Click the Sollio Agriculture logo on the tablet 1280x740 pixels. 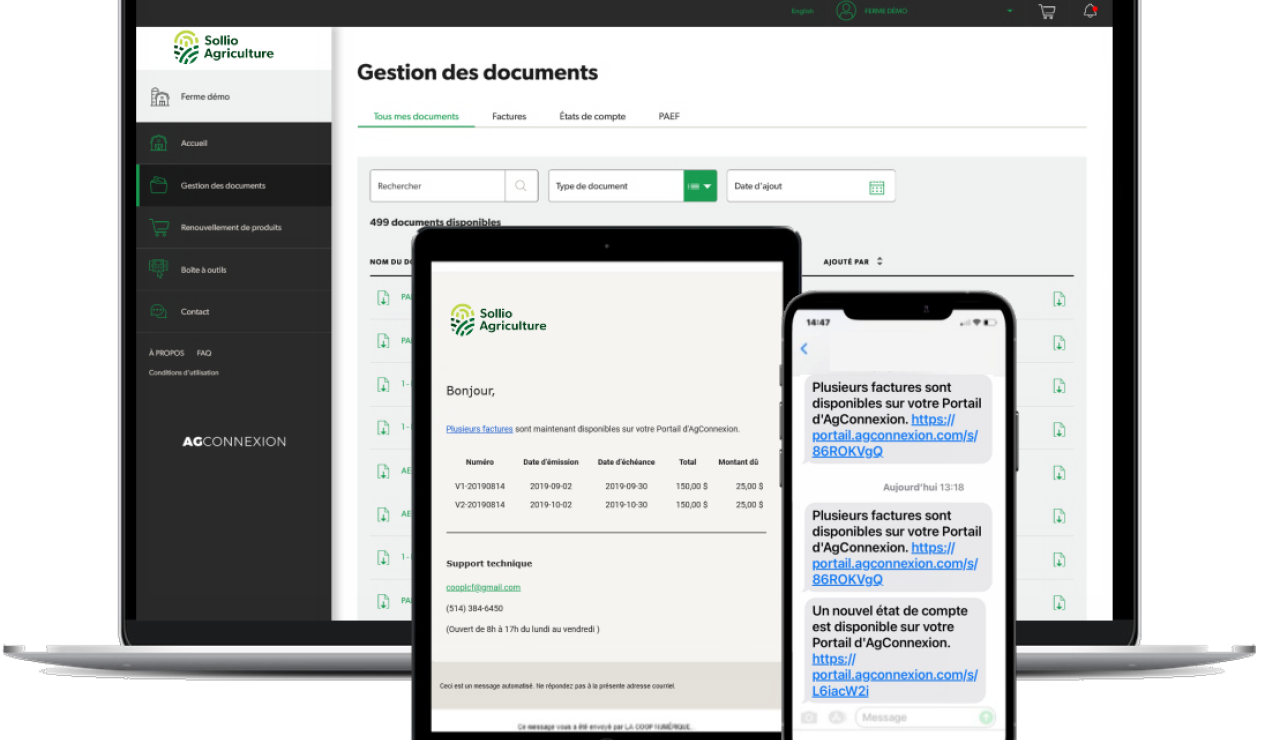[498, 319]
